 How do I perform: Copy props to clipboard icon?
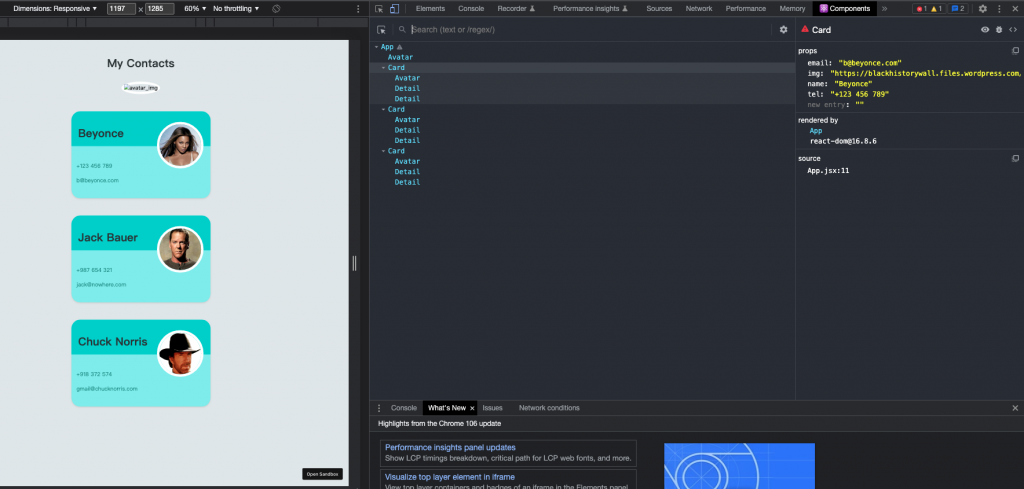coord(1016,50)
